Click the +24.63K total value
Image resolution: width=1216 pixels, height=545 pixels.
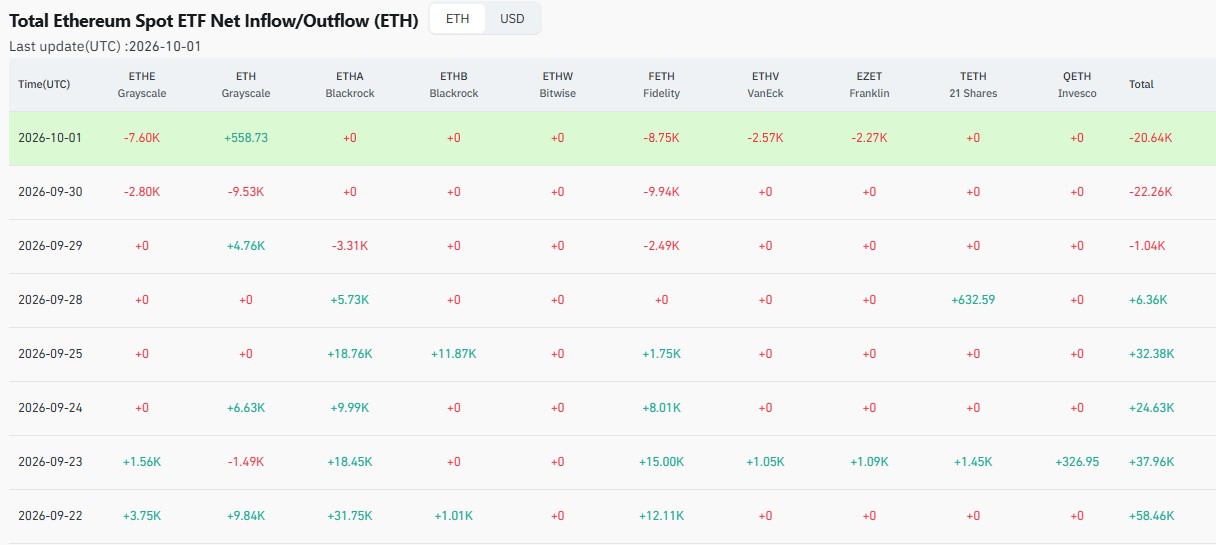(x=1152, y=408)
